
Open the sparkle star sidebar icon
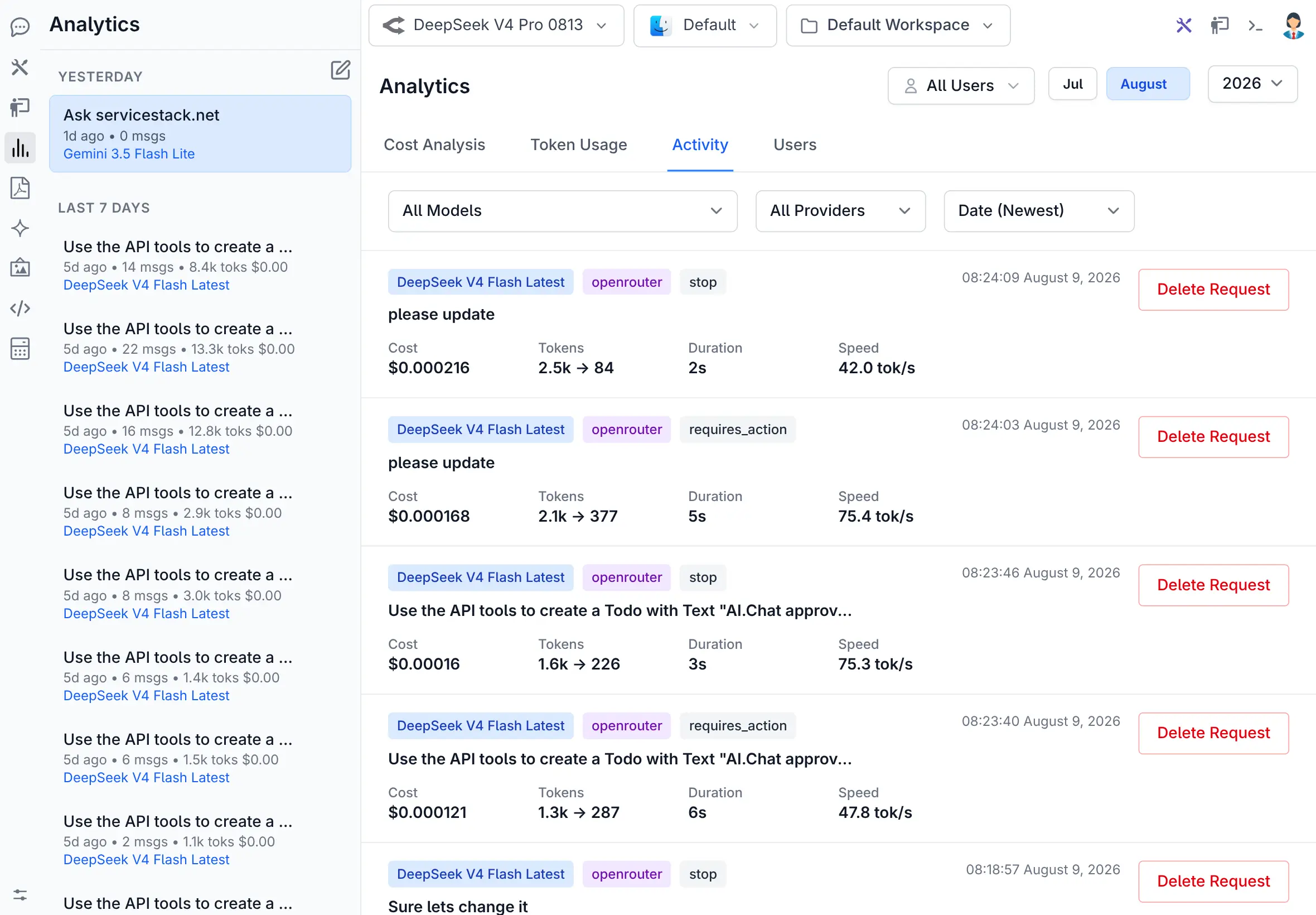tap(20, 228)
